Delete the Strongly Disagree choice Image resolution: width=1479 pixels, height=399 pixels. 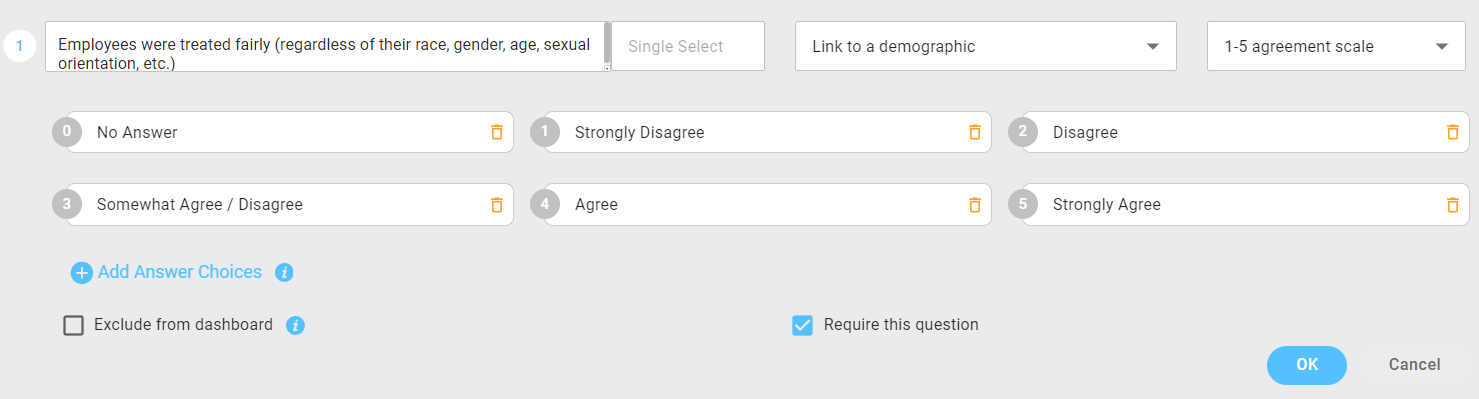(974, 132)
